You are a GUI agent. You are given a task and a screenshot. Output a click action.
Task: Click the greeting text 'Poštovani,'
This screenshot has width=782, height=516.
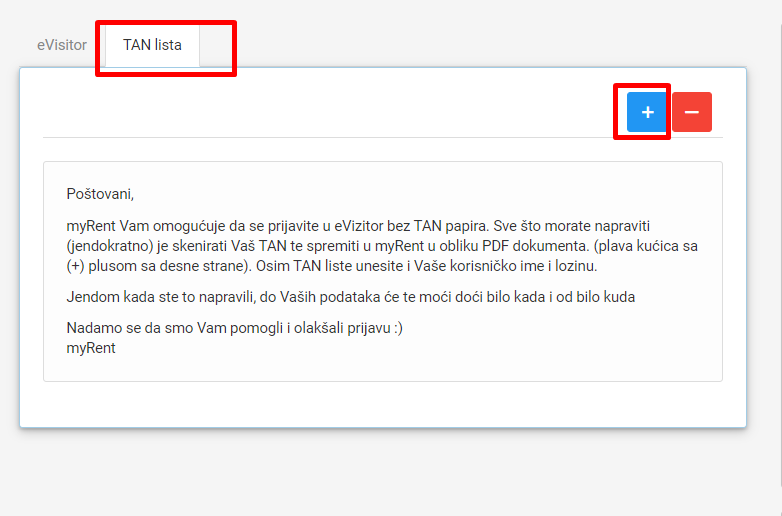(100, 194)
